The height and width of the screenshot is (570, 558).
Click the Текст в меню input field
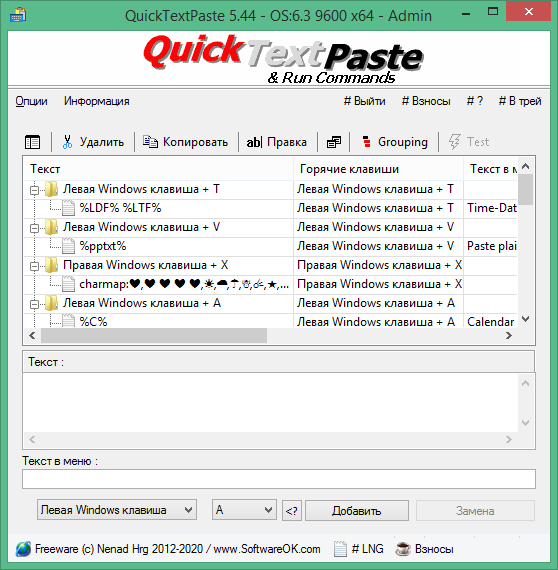click(x=279, y=479)
